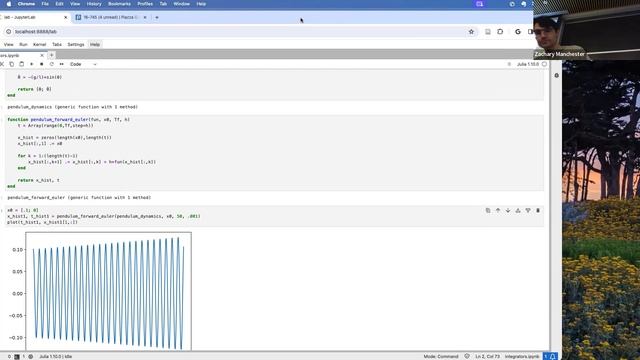Paste cell from the clipboard icon
The width and height of the screenshot is (640, 360).
22,64
